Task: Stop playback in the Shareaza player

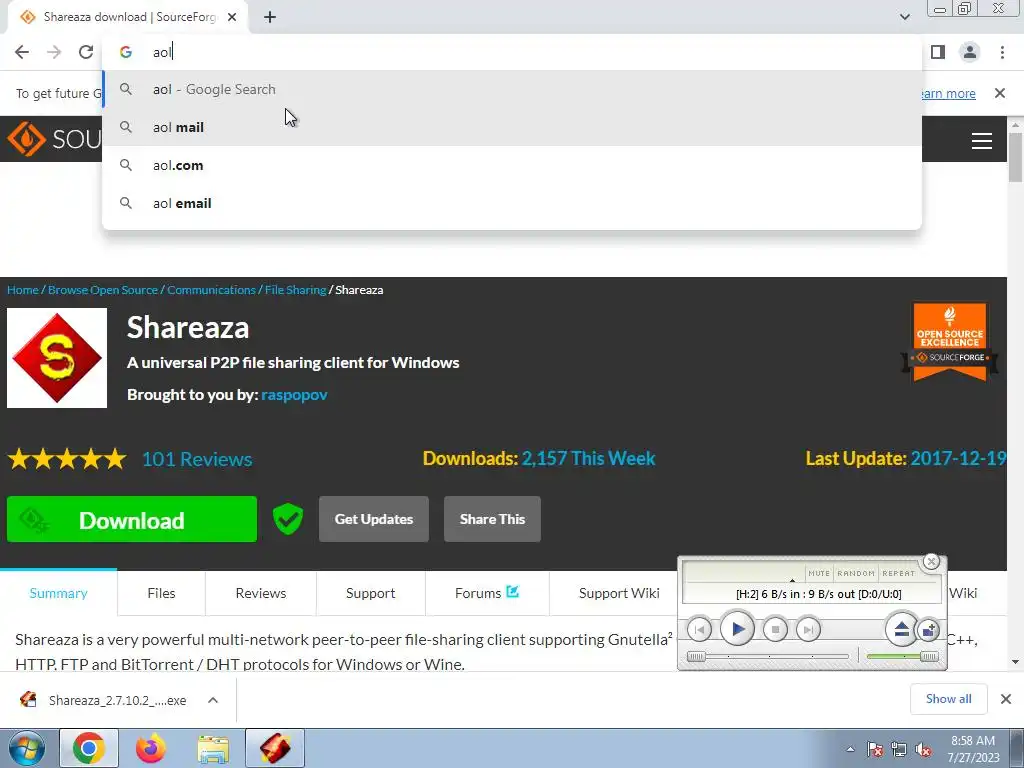Action: [775, 630]
